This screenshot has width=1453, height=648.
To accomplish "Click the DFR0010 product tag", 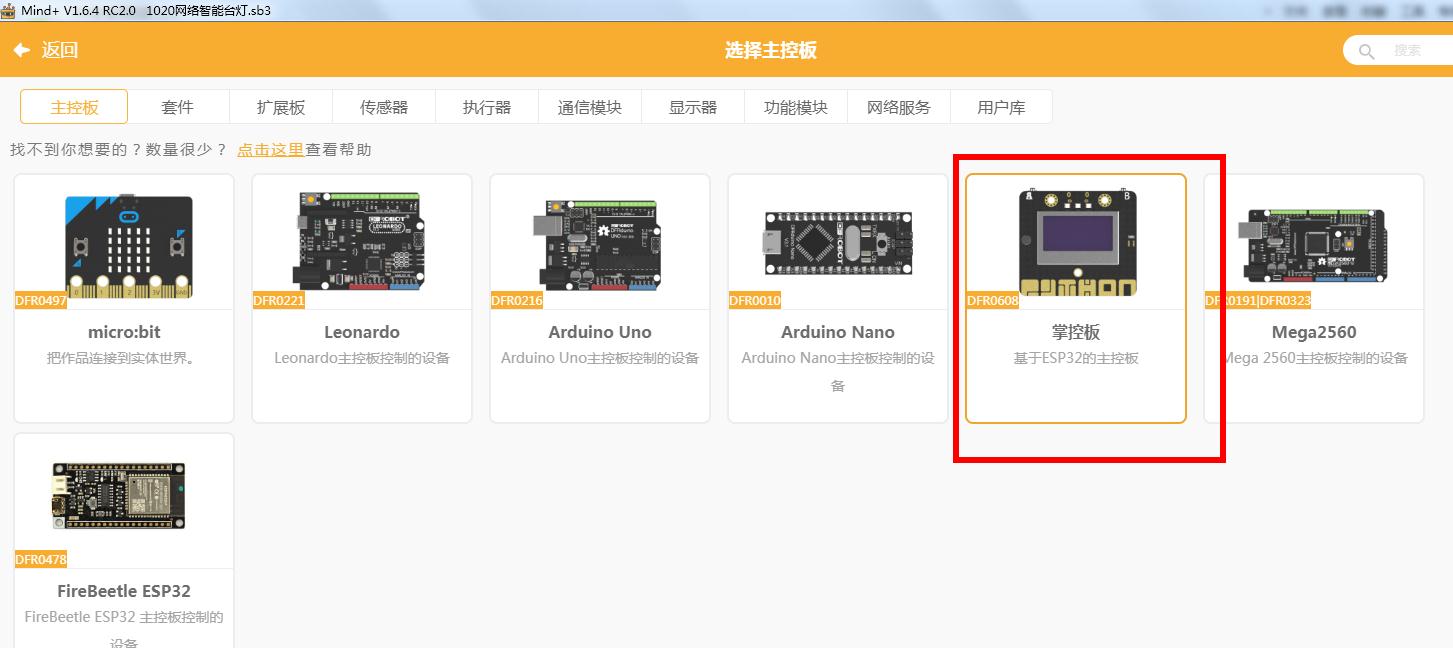I will tap(755, 301).
